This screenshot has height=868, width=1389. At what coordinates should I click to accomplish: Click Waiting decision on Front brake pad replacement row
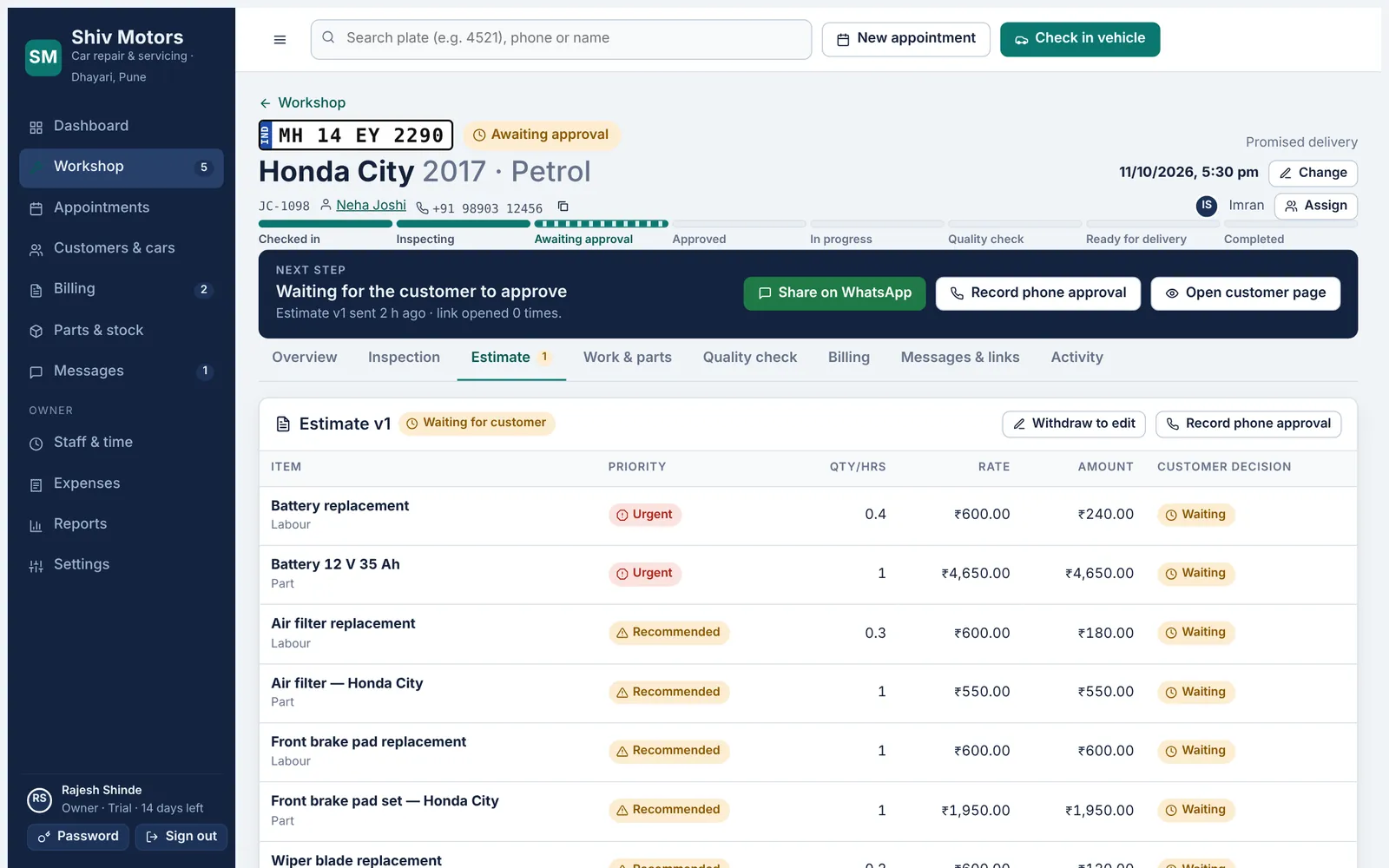[x=1195, y=751]
